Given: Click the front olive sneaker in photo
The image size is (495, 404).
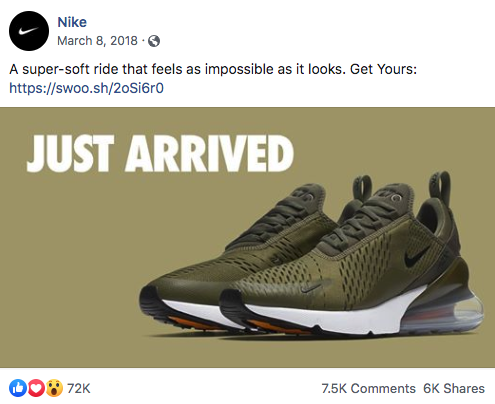Looking at the screenshot, I should click(351, 257).
